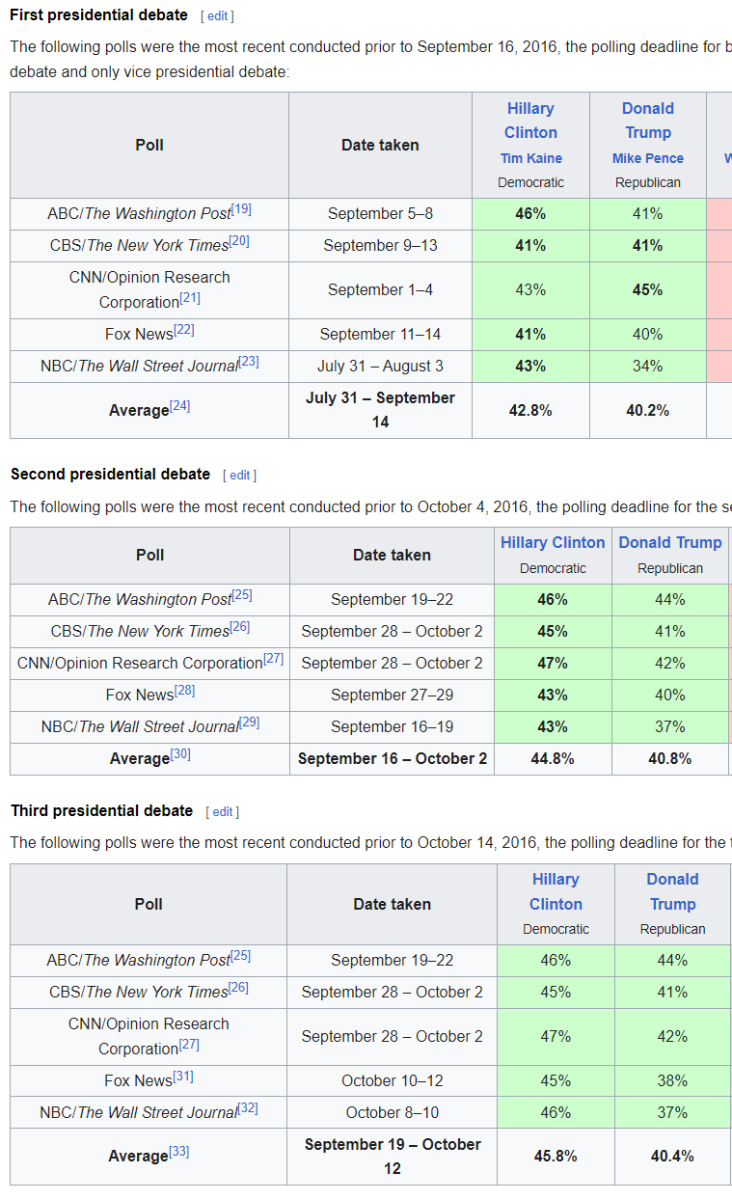Edit the Second presidential debate section

click(x=240, y=475)
